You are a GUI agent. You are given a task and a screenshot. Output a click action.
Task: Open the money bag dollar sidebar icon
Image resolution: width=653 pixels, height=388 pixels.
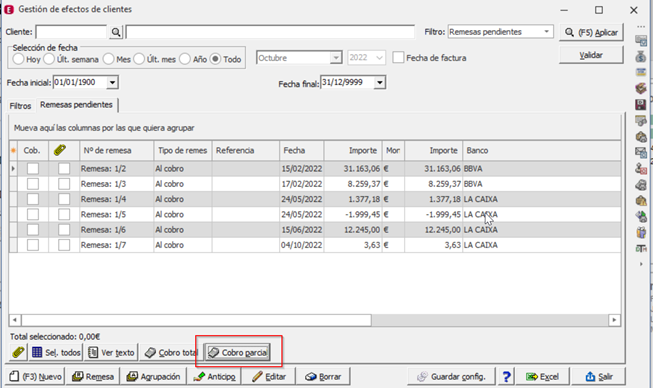(641, 57)
